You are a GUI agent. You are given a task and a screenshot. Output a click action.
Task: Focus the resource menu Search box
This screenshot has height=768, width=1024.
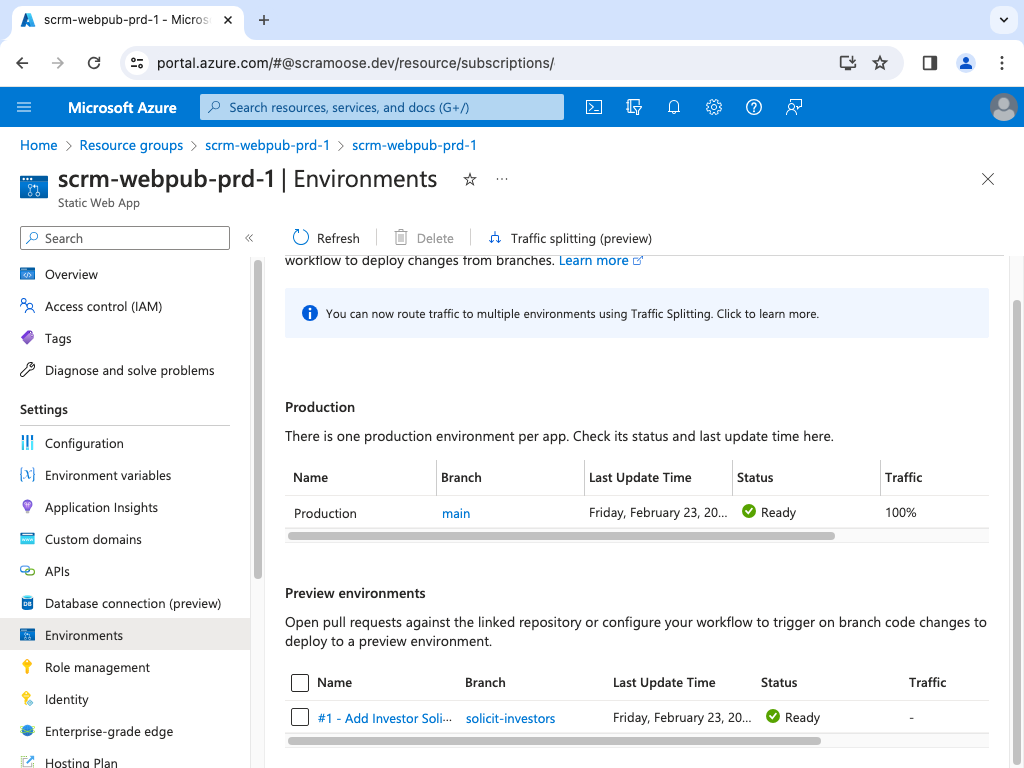click(x=125, y=238)
